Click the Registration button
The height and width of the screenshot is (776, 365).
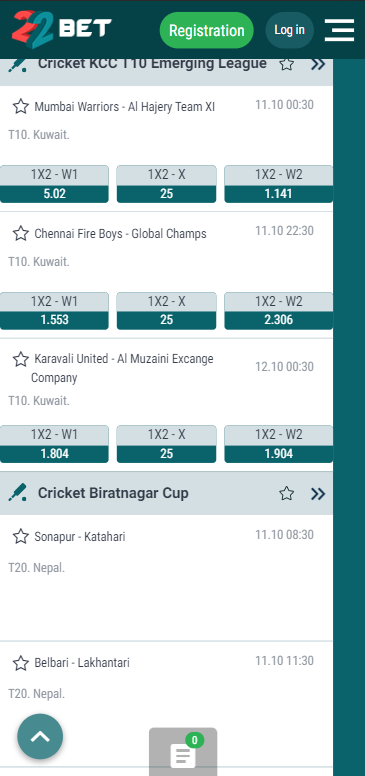point(206,30)
